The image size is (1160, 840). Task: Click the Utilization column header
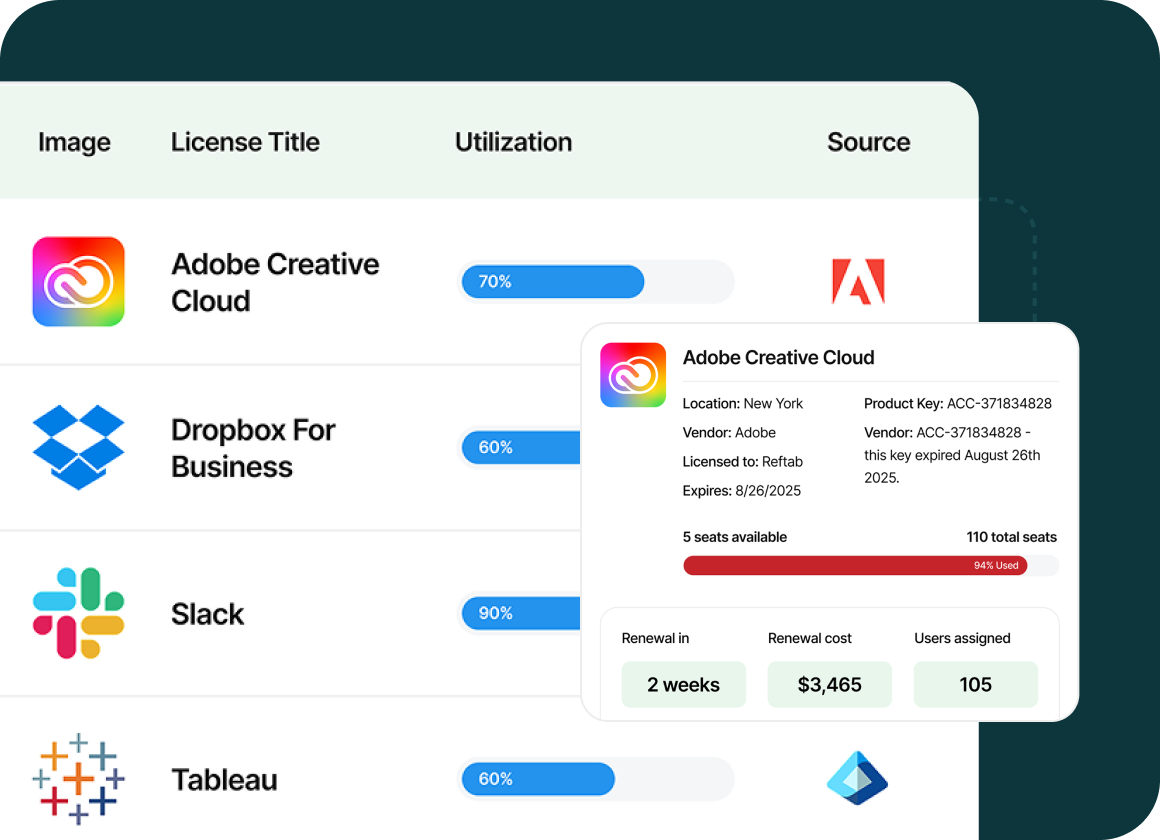point(513,142)
